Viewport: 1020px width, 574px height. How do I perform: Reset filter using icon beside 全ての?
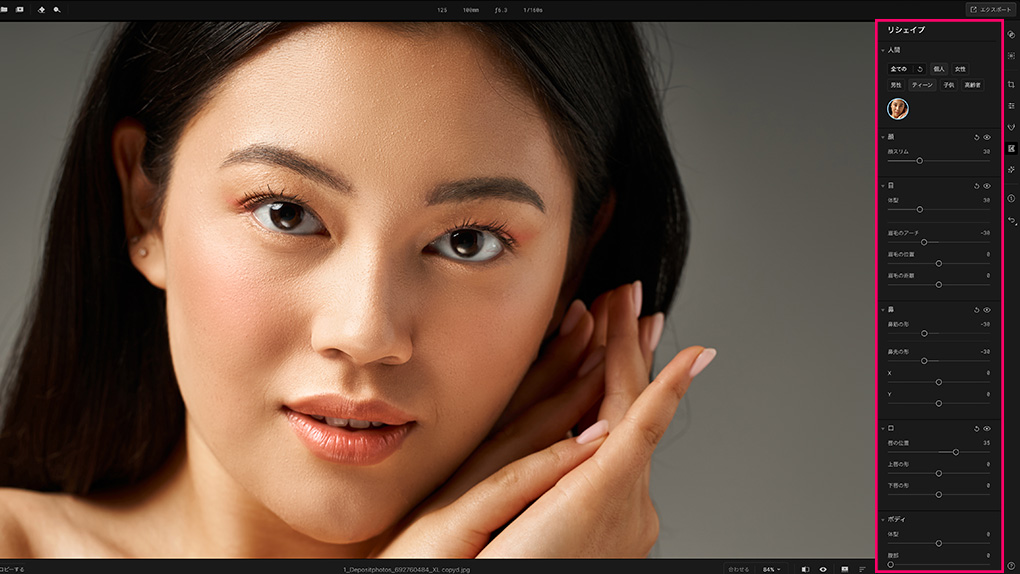[920, 69]
